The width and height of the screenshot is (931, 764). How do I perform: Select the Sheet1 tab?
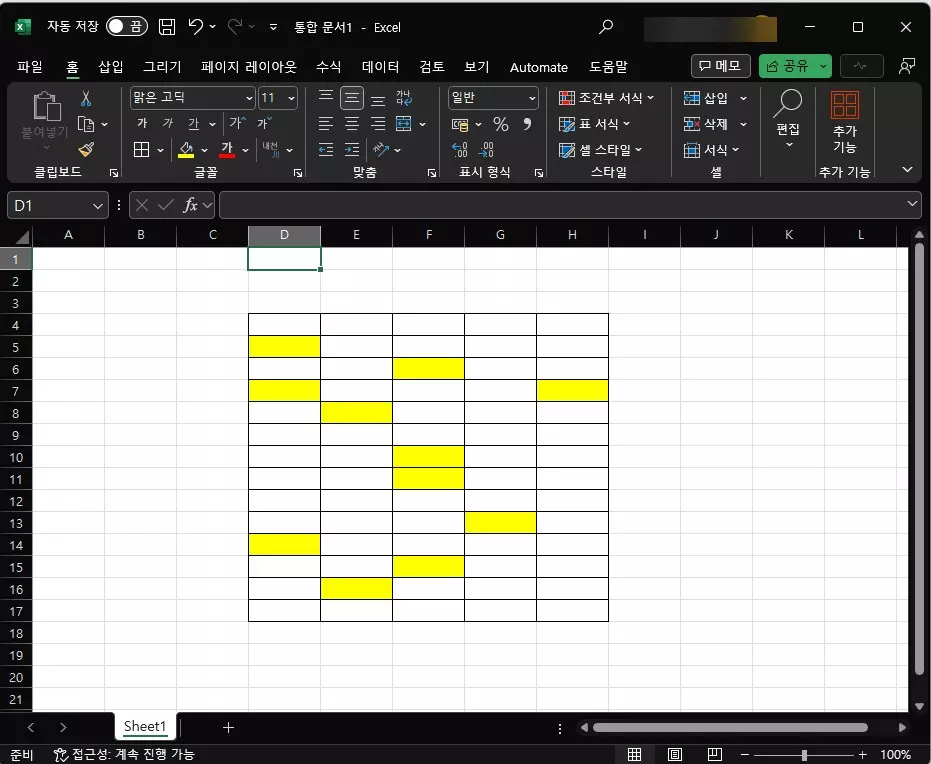point(145,726)
